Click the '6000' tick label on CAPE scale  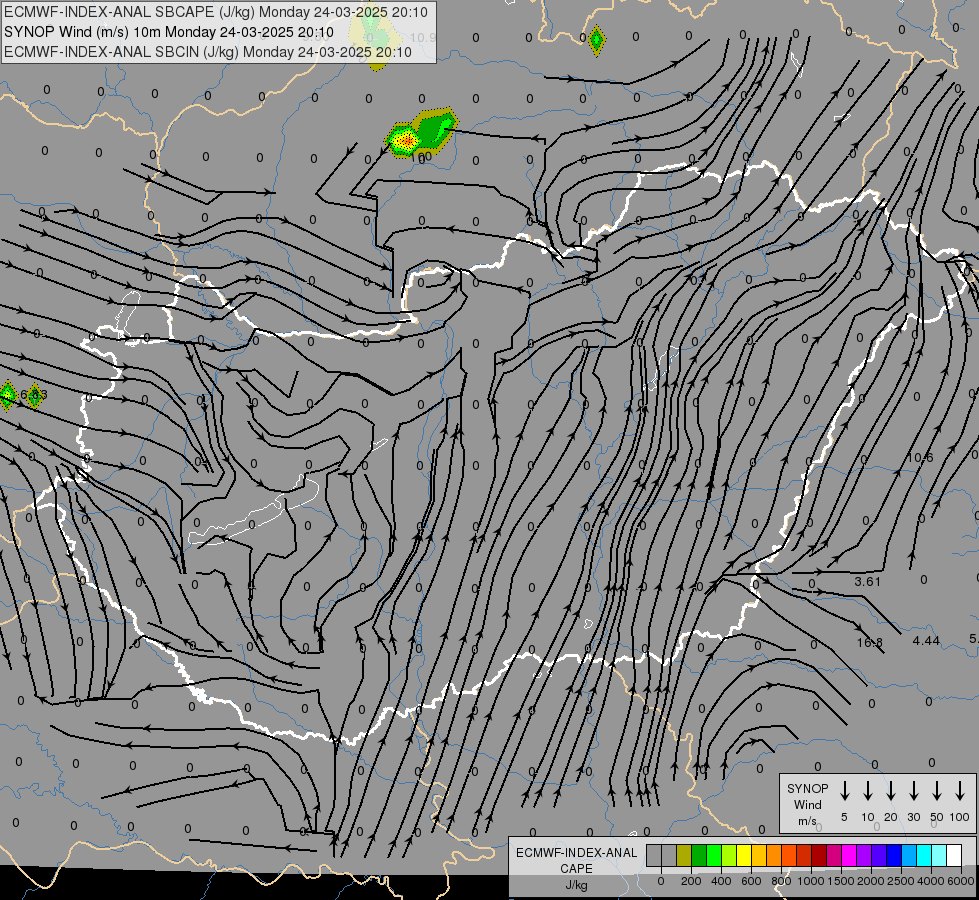(961, 881)
